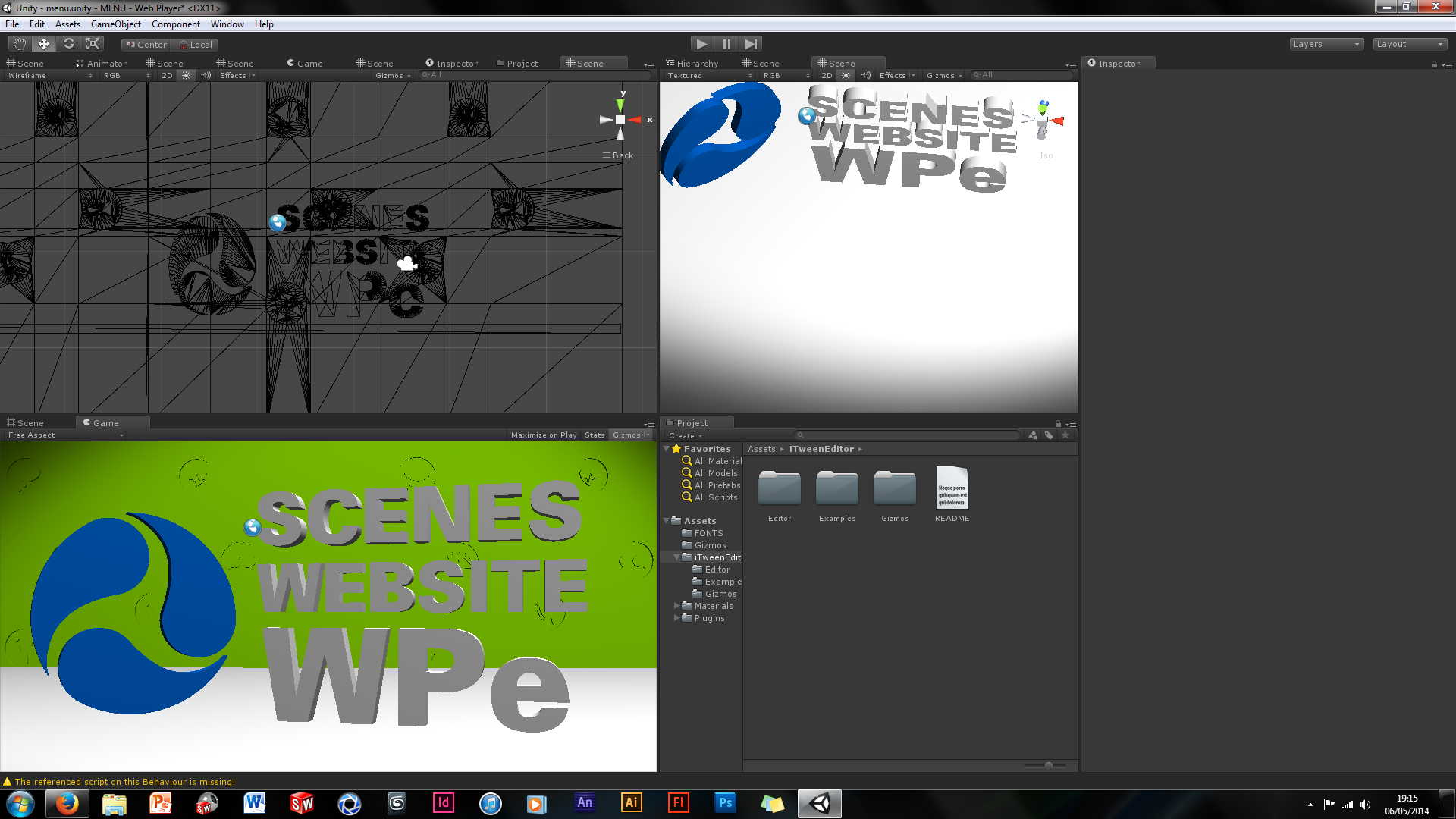Open the GameObject menu

(115, 24)
